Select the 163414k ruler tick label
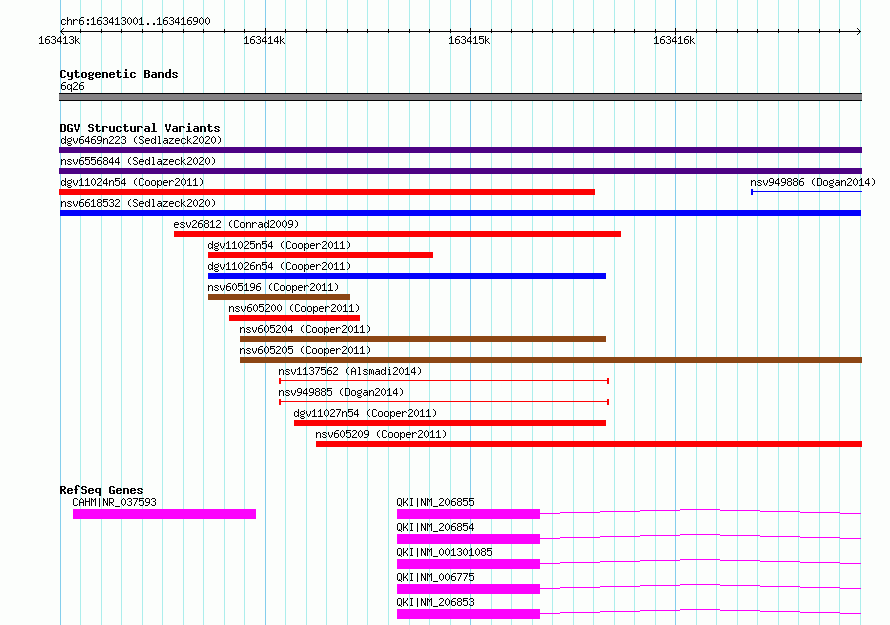The image size is (890, 625). point(264,40)
